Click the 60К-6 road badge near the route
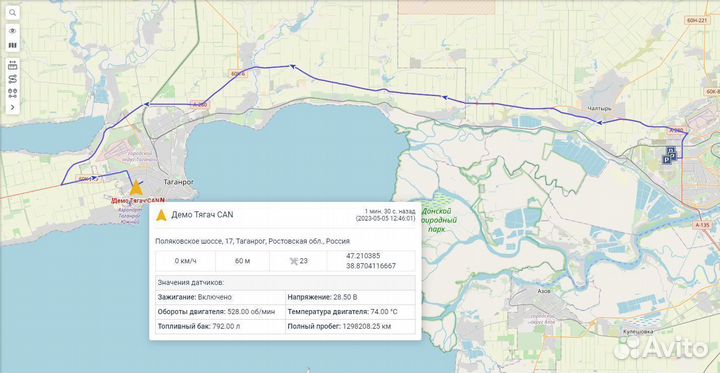720x373 pixels. click(238, 73)
